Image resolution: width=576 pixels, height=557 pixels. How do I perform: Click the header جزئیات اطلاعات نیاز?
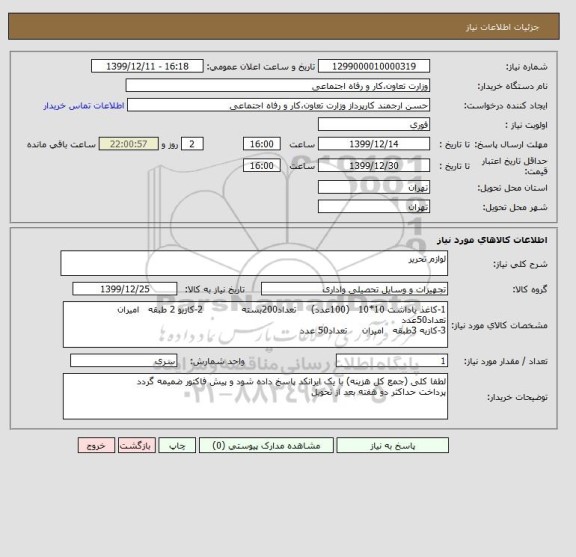click(x=503, y=28)
